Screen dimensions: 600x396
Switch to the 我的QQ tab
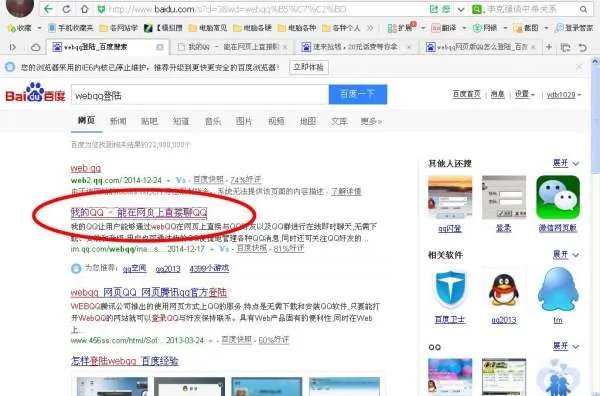[233, 47]
